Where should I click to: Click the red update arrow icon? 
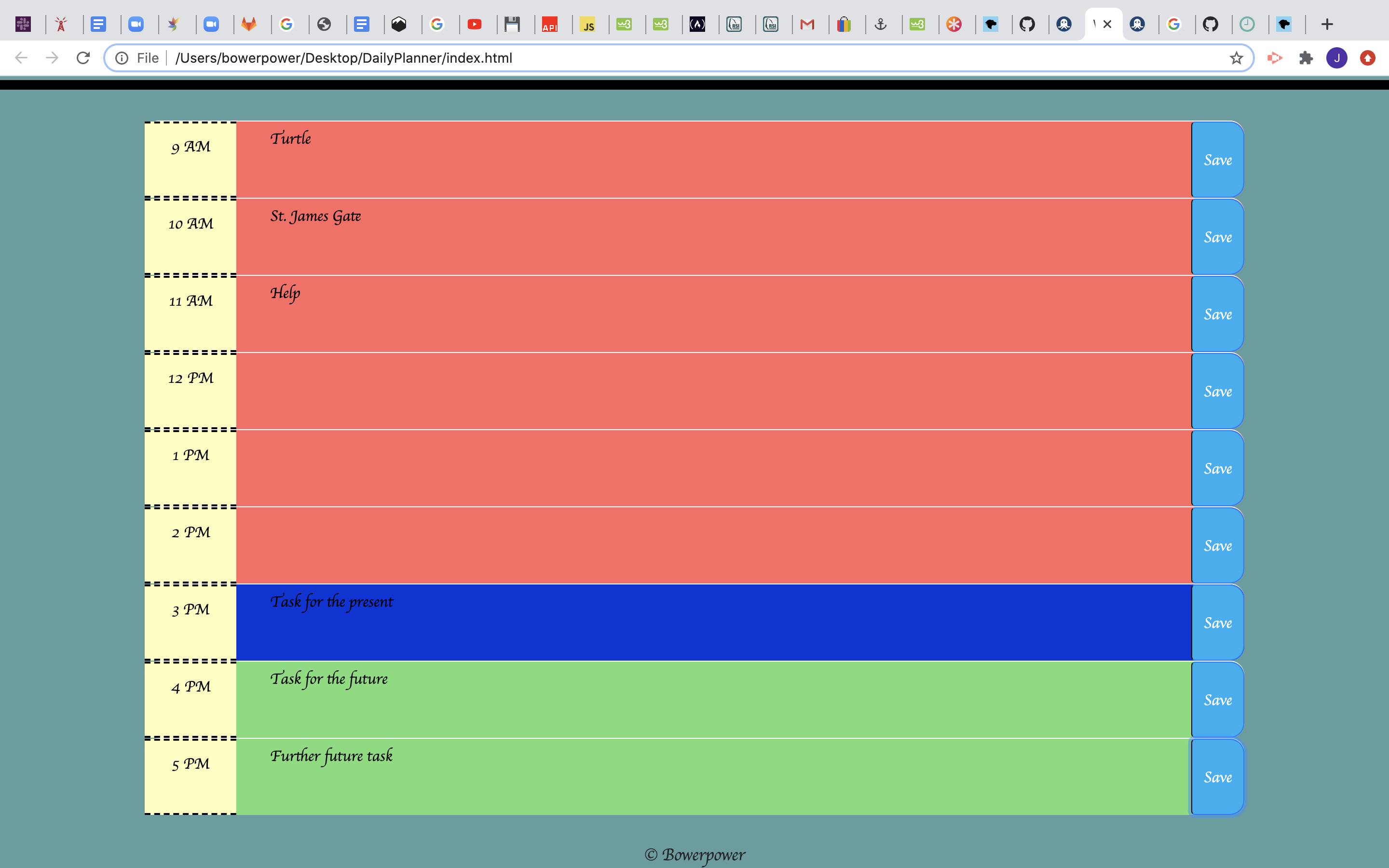point(1368,58)
